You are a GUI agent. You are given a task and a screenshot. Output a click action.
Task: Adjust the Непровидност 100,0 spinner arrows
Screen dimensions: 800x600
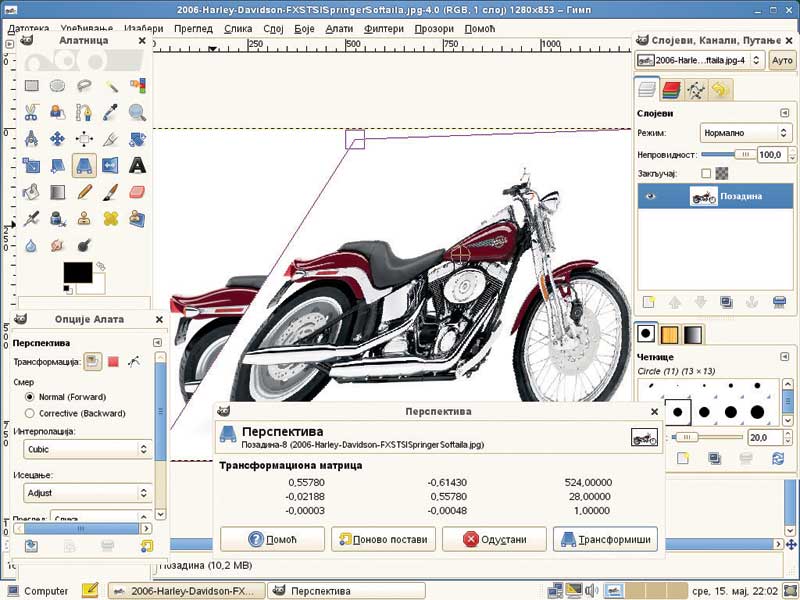(792, 155)
